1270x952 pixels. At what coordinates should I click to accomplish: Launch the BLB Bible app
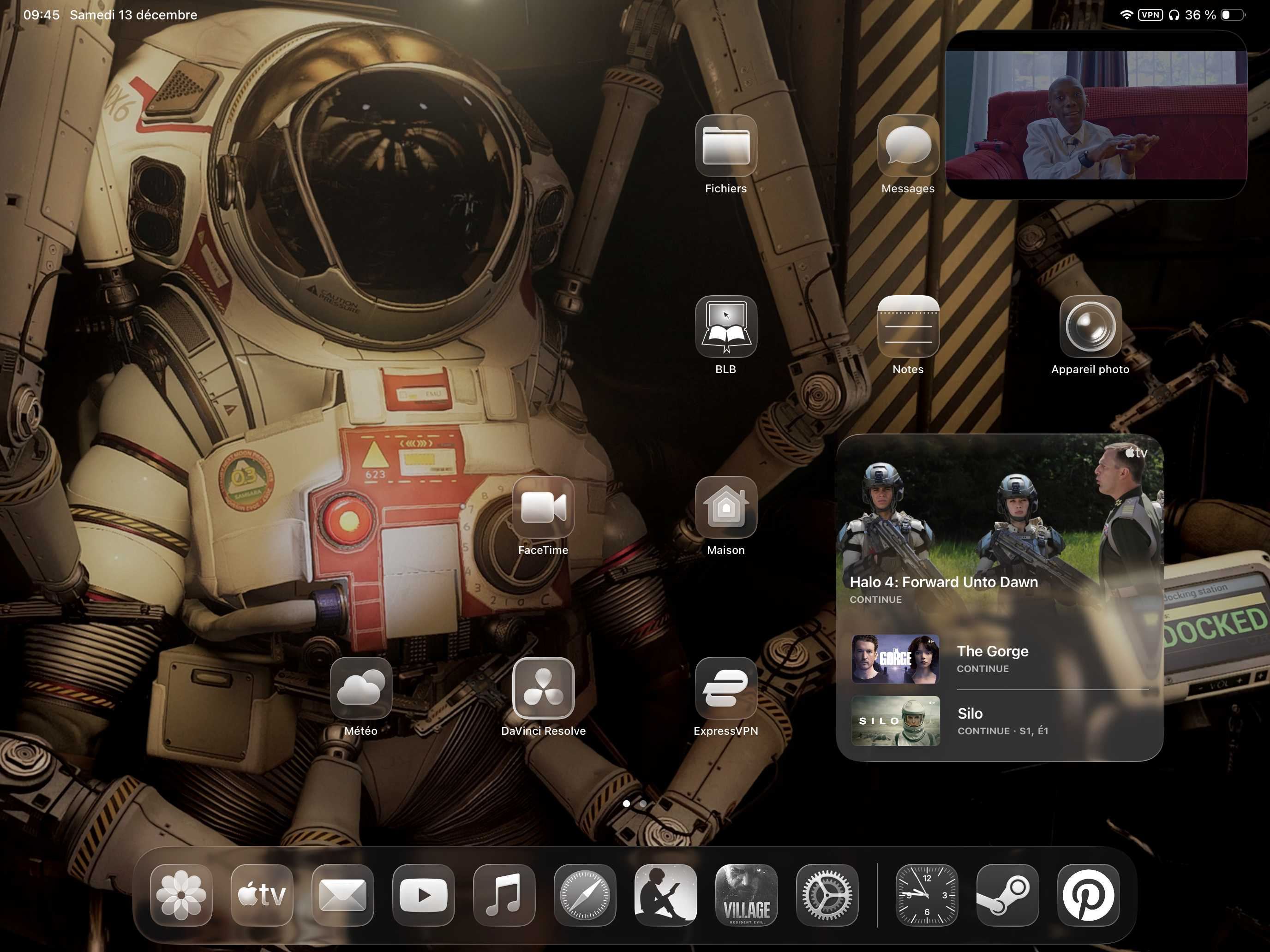click(726, 327)
